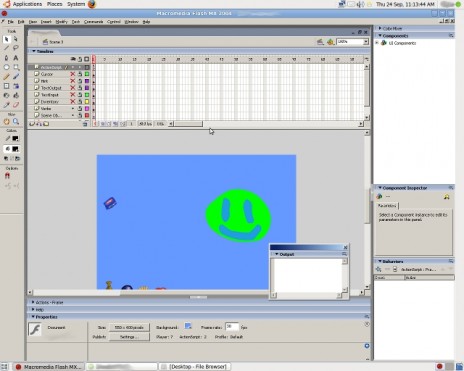This screenshot has height=371, width=464.
Task: Toggle visibility of the TextOutput layer
Action: click(x=72, y=88)
